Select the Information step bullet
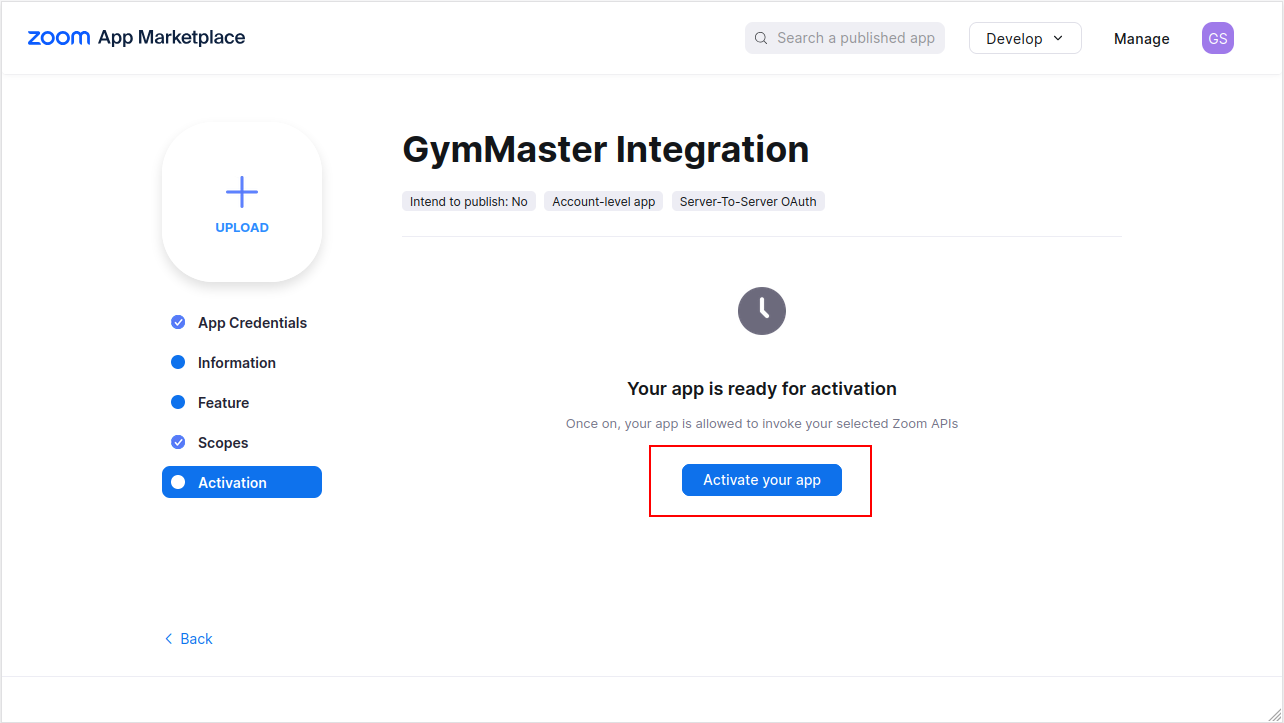The image size is (1284, 723). click(178, 362)
